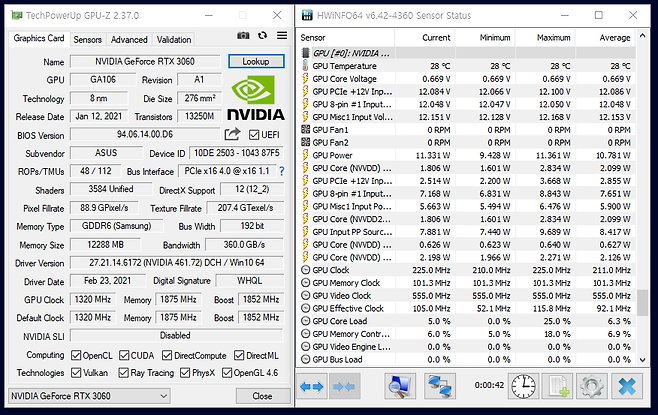The width and height of the screenshot is (658, 415).
Task: Toggle the DirectML checkbox
Action: (239, 355)
